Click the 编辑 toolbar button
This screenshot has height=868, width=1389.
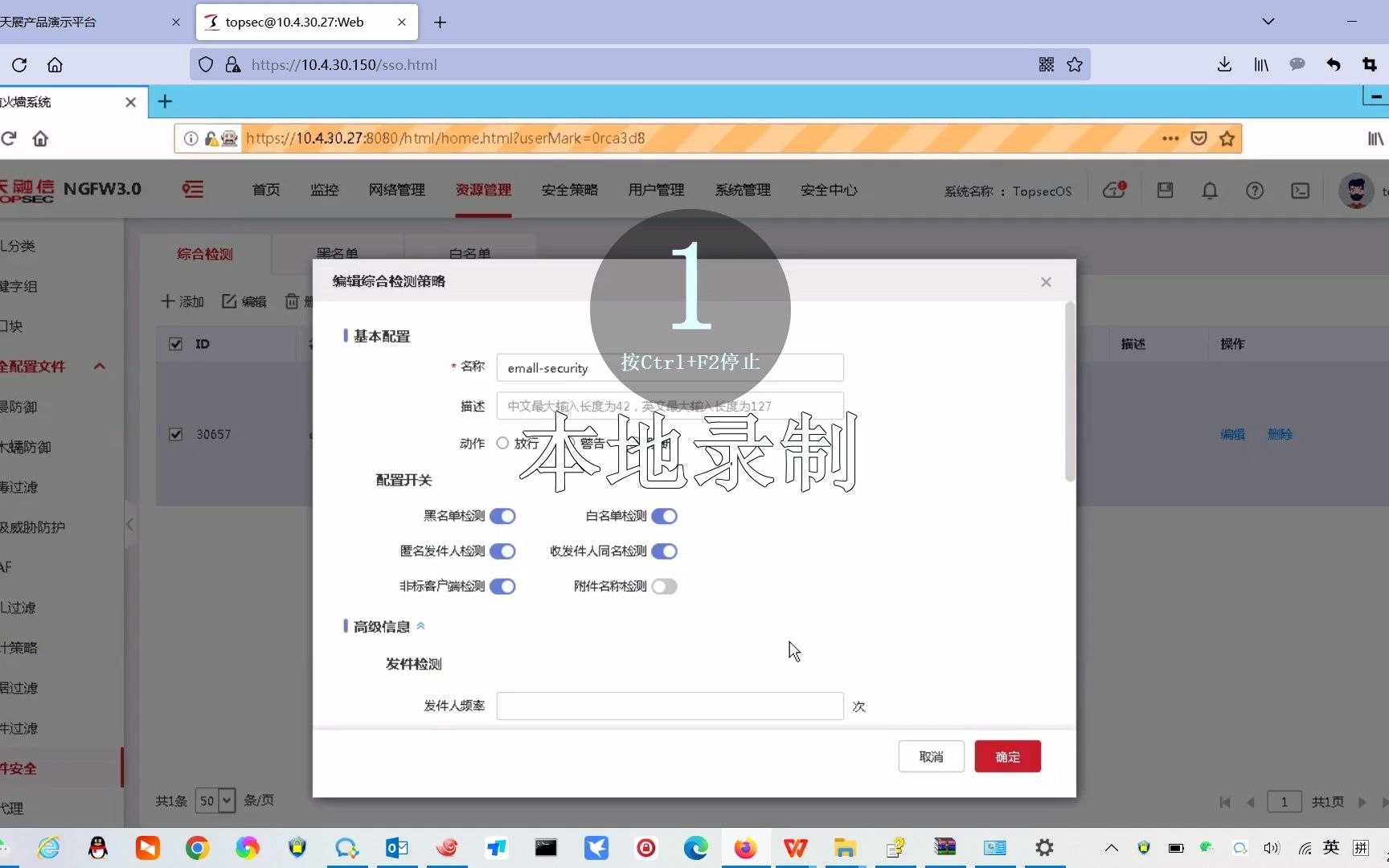point(244,301)
